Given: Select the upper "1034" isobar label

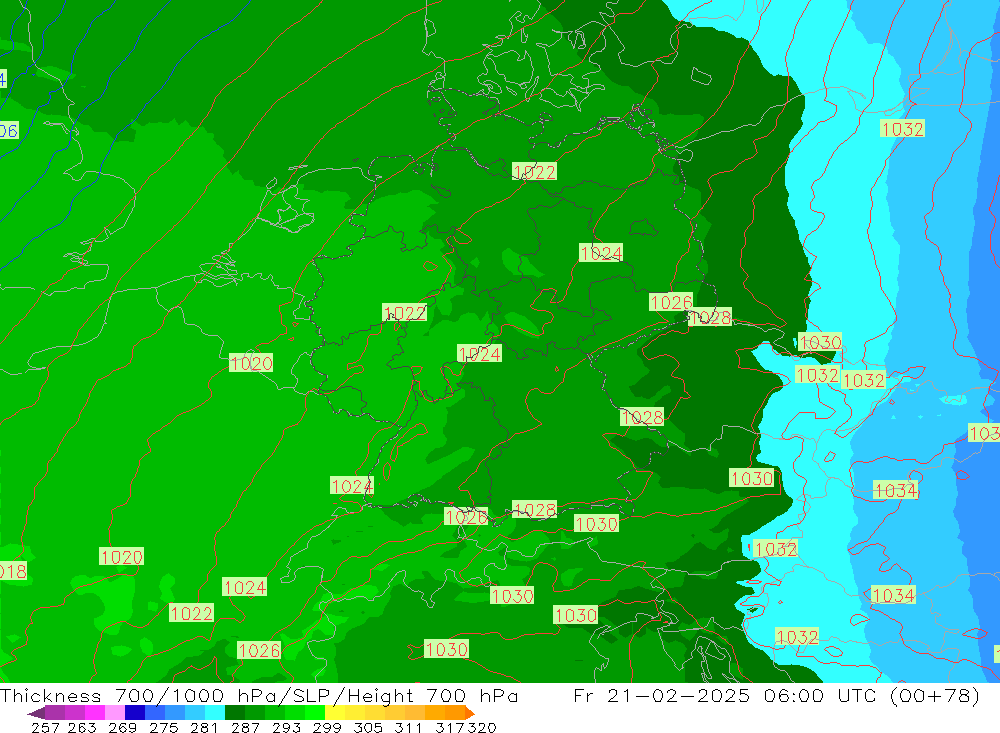Looking at the screenshot, I should pyautogui.click(x=895, y=490).
